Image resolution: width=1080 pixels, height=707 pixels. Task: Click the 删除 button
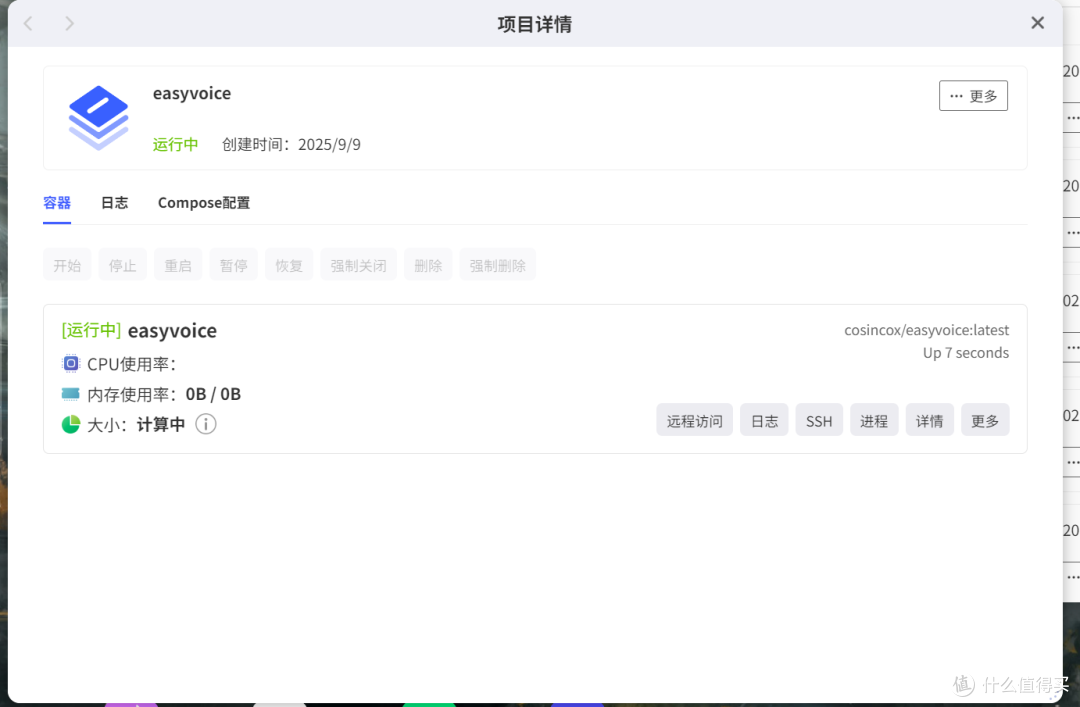click(428, 265)
